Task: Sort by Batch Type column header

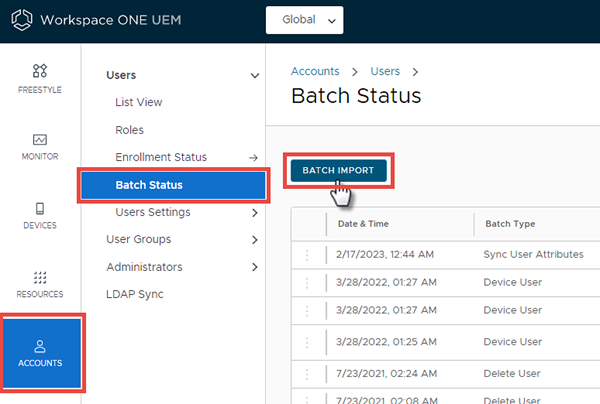Action: coord(510,224)
